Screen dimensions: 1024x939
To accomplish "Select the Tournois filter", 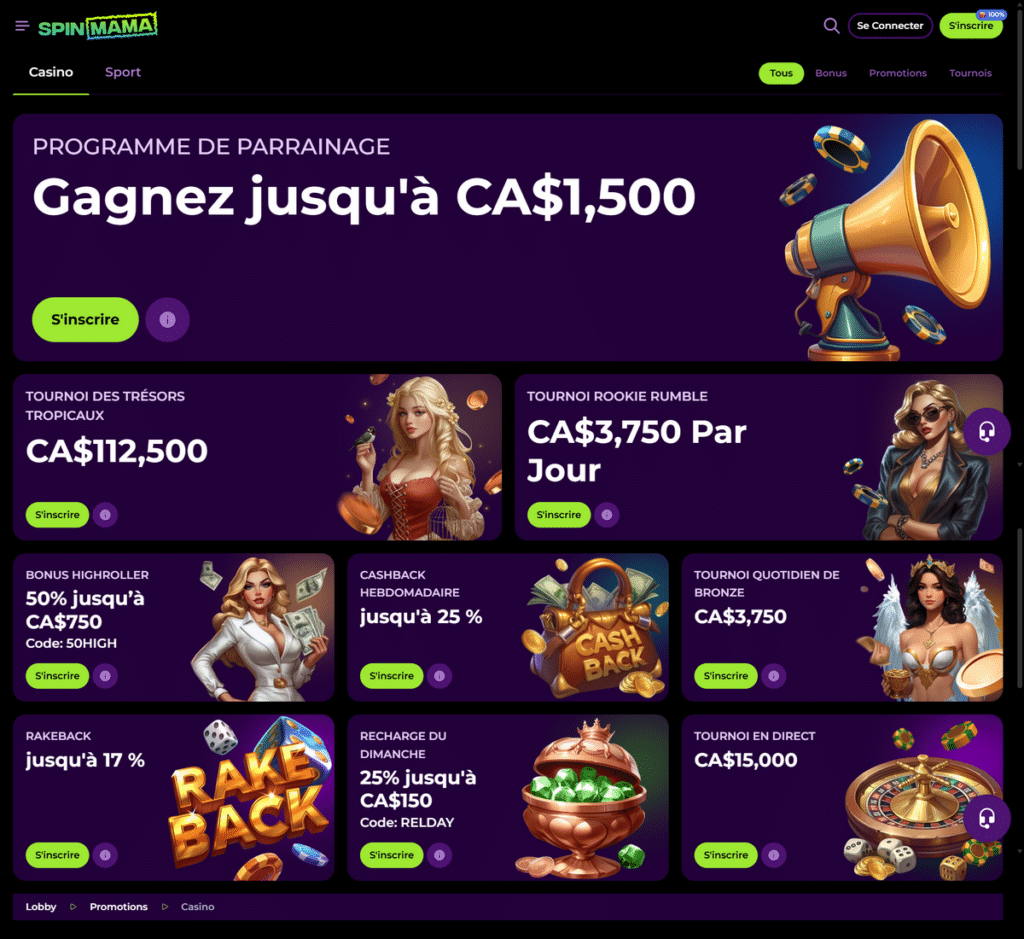I will tap(970, 73).
